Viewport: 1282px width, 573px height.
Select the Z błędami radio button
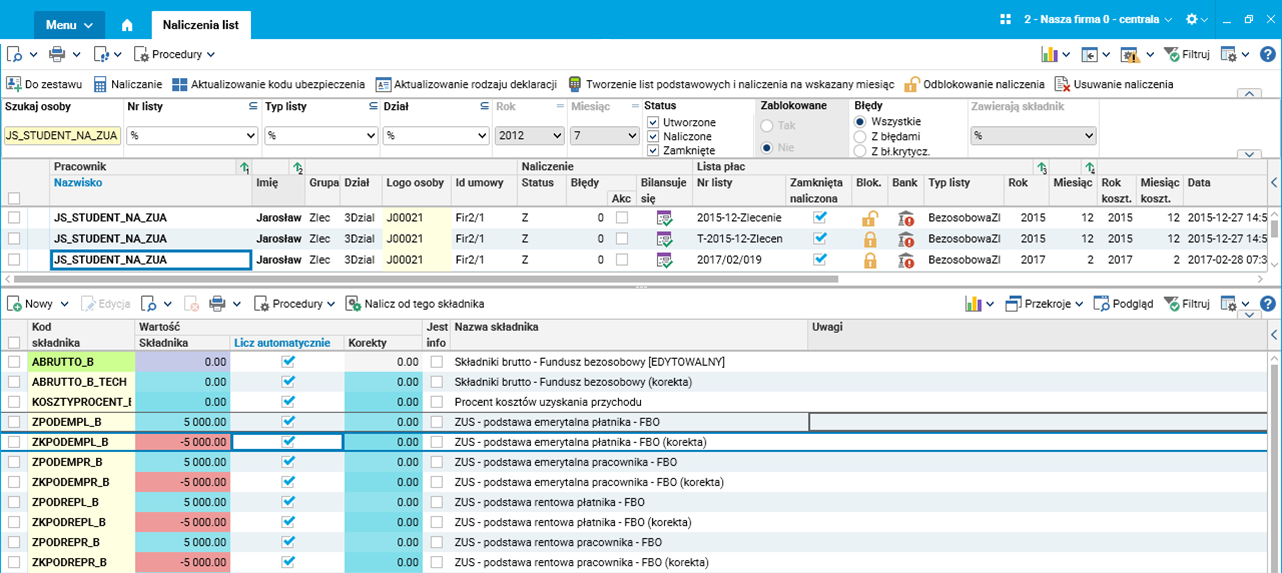(x=860, y=136)
